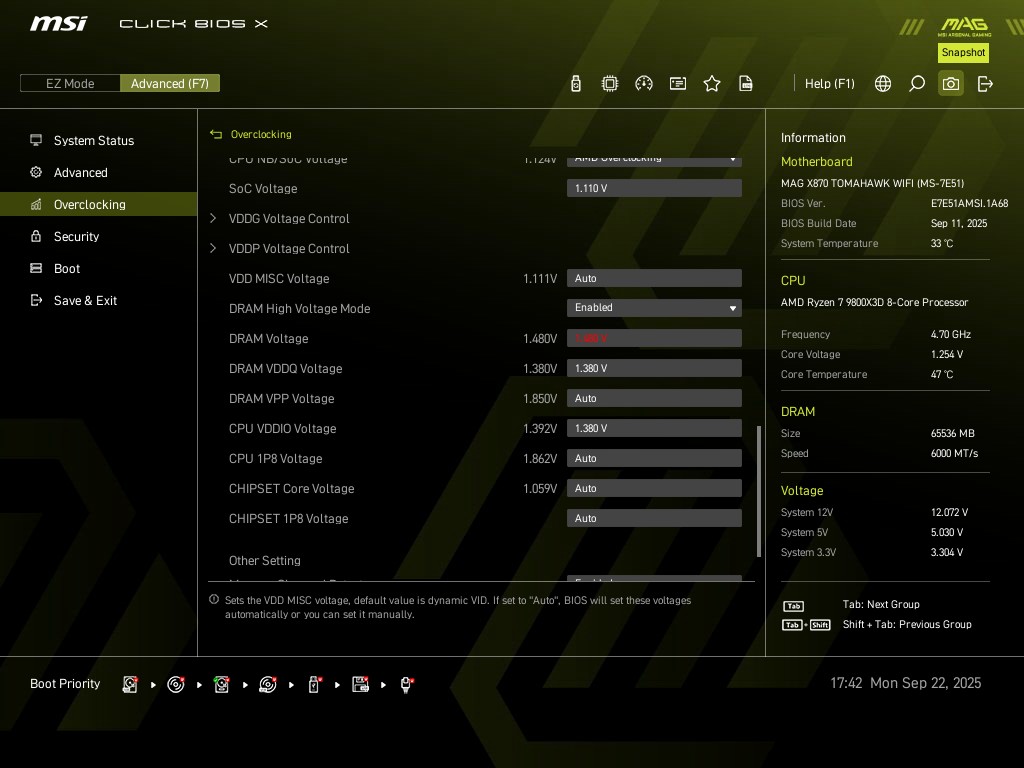Click the Overclocking breadcrumb link
This screenshot has width=1024, height=768.
[261, 135]
